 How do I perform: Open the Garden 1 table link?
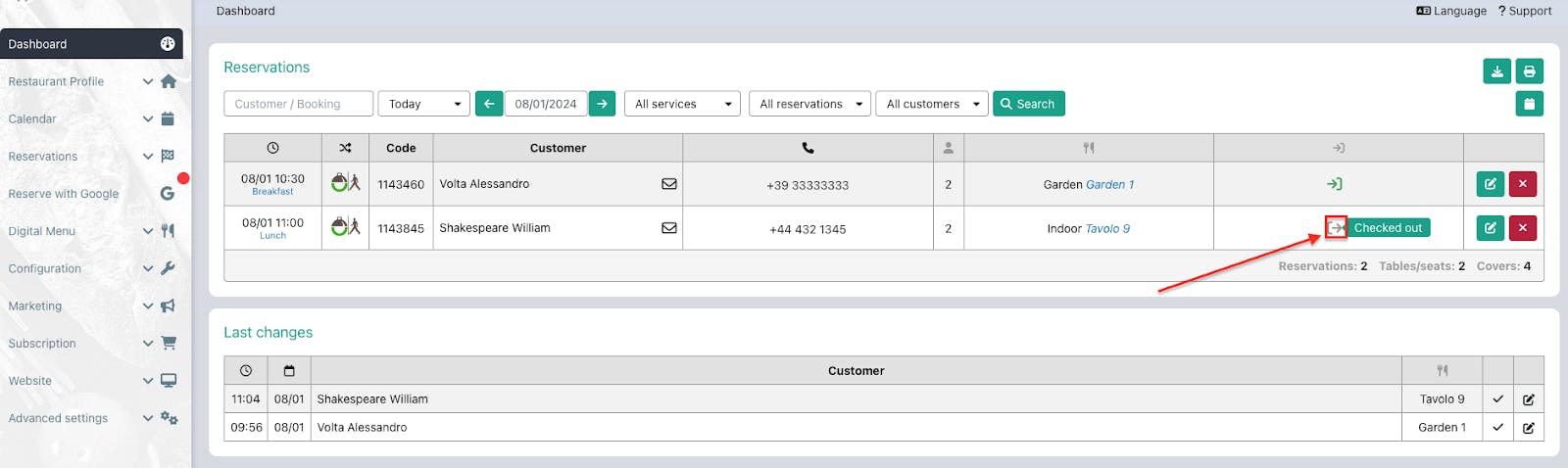click(1109, 185)
